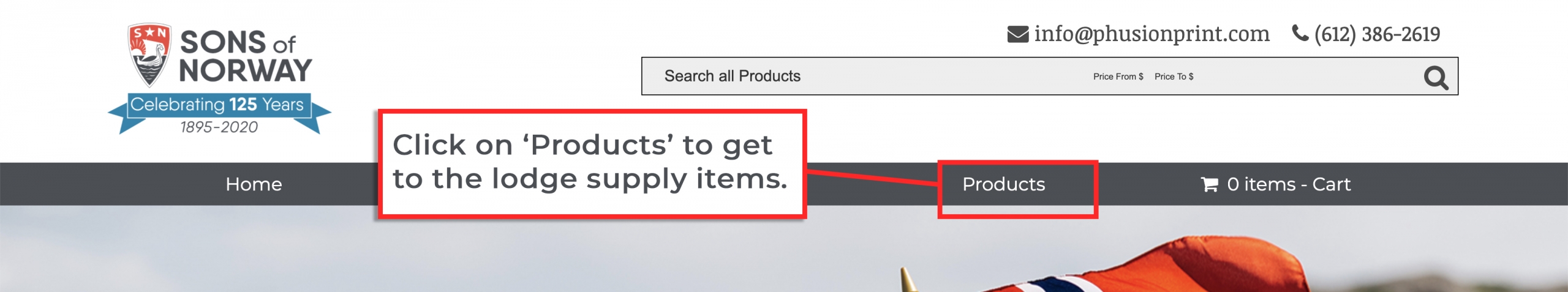1568x292 pixels.
Task: Open the info@phusionprint.com email link
Action: pyautogui.click(x=1151, y=34)
